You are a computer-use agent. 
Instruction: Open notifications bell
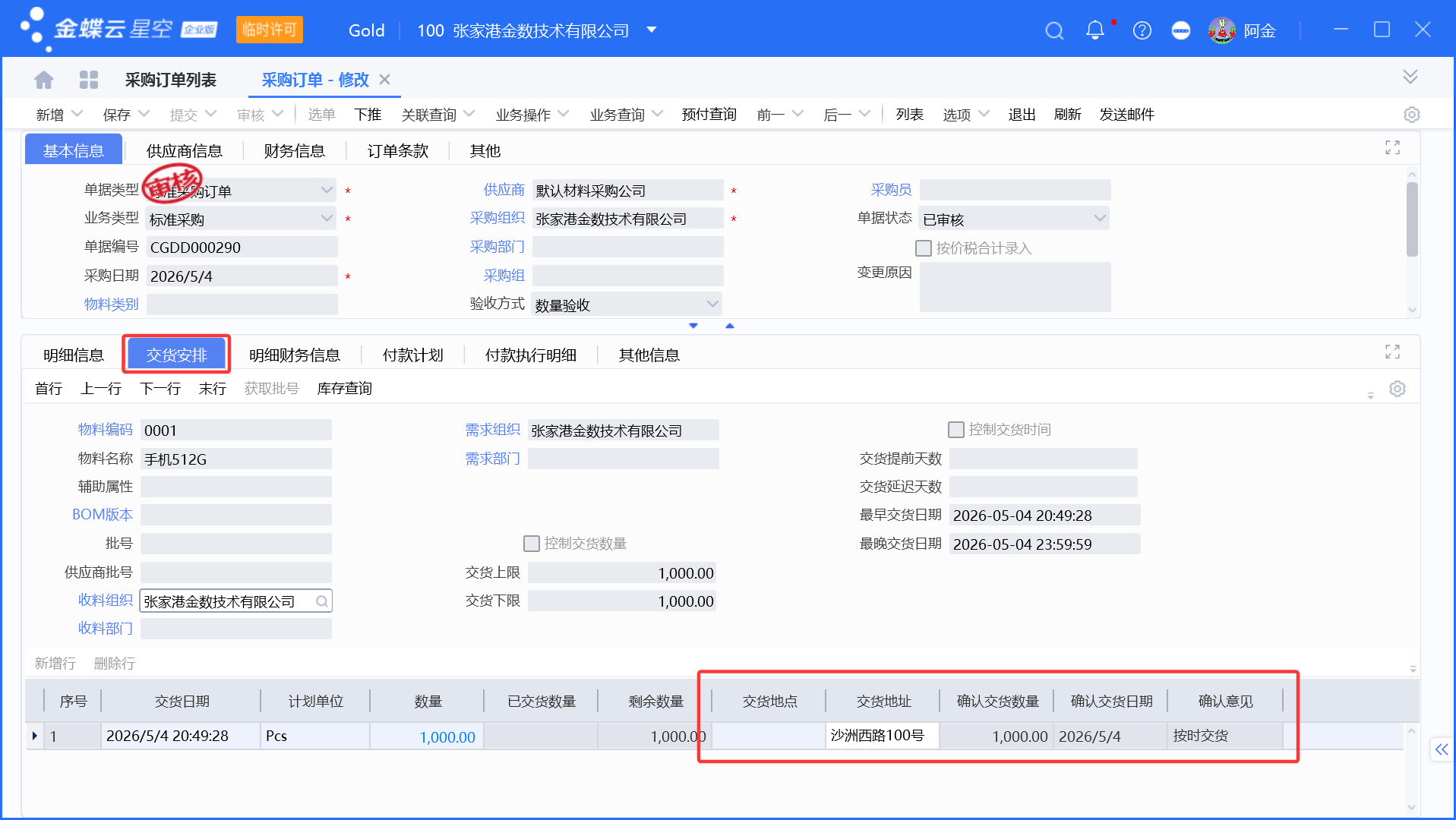(x=1094, y=30)
